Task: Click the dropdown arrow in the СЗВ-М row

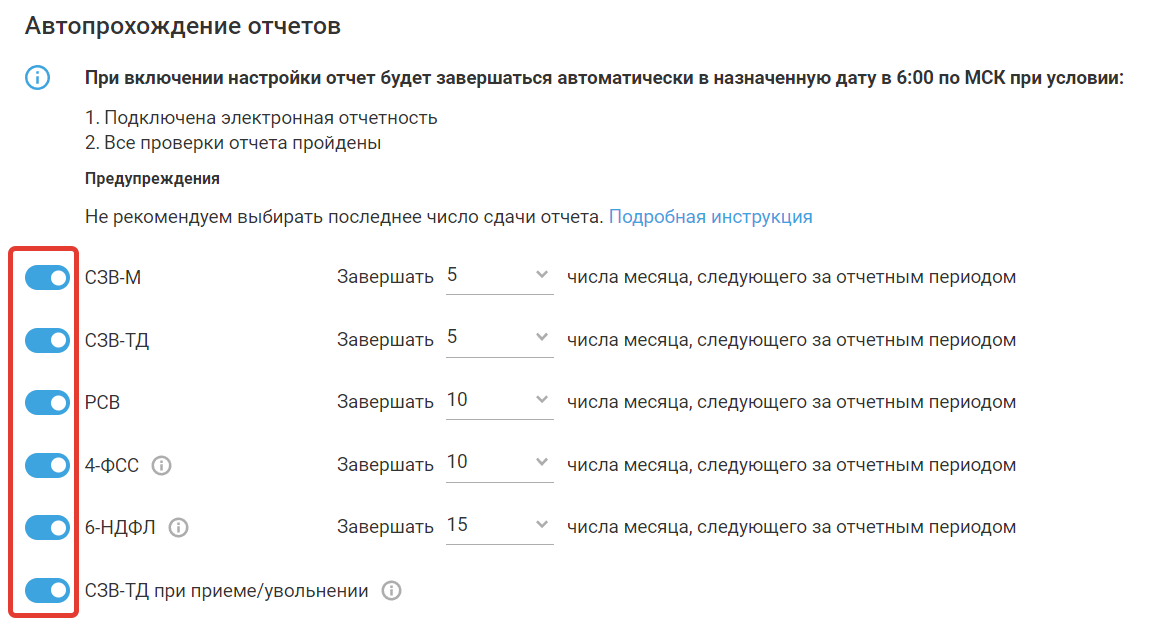Action: coord(541,275)
